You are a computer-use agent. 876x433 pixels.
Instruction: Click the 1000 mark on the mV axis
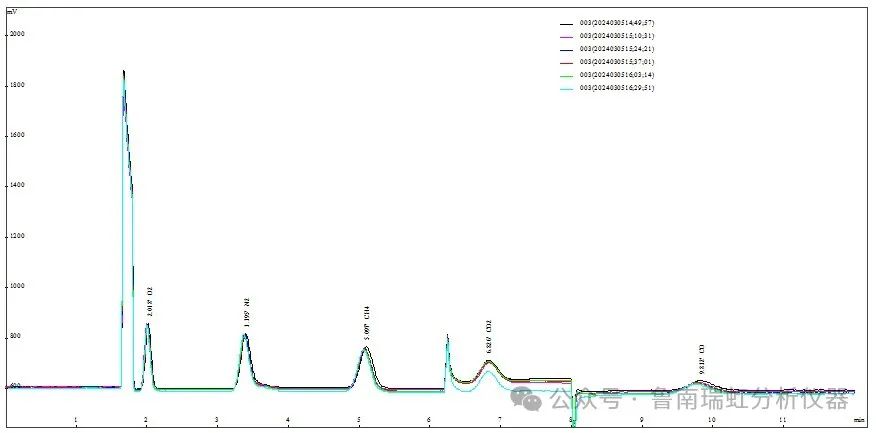pyautogui.click(x=17, y=286)
